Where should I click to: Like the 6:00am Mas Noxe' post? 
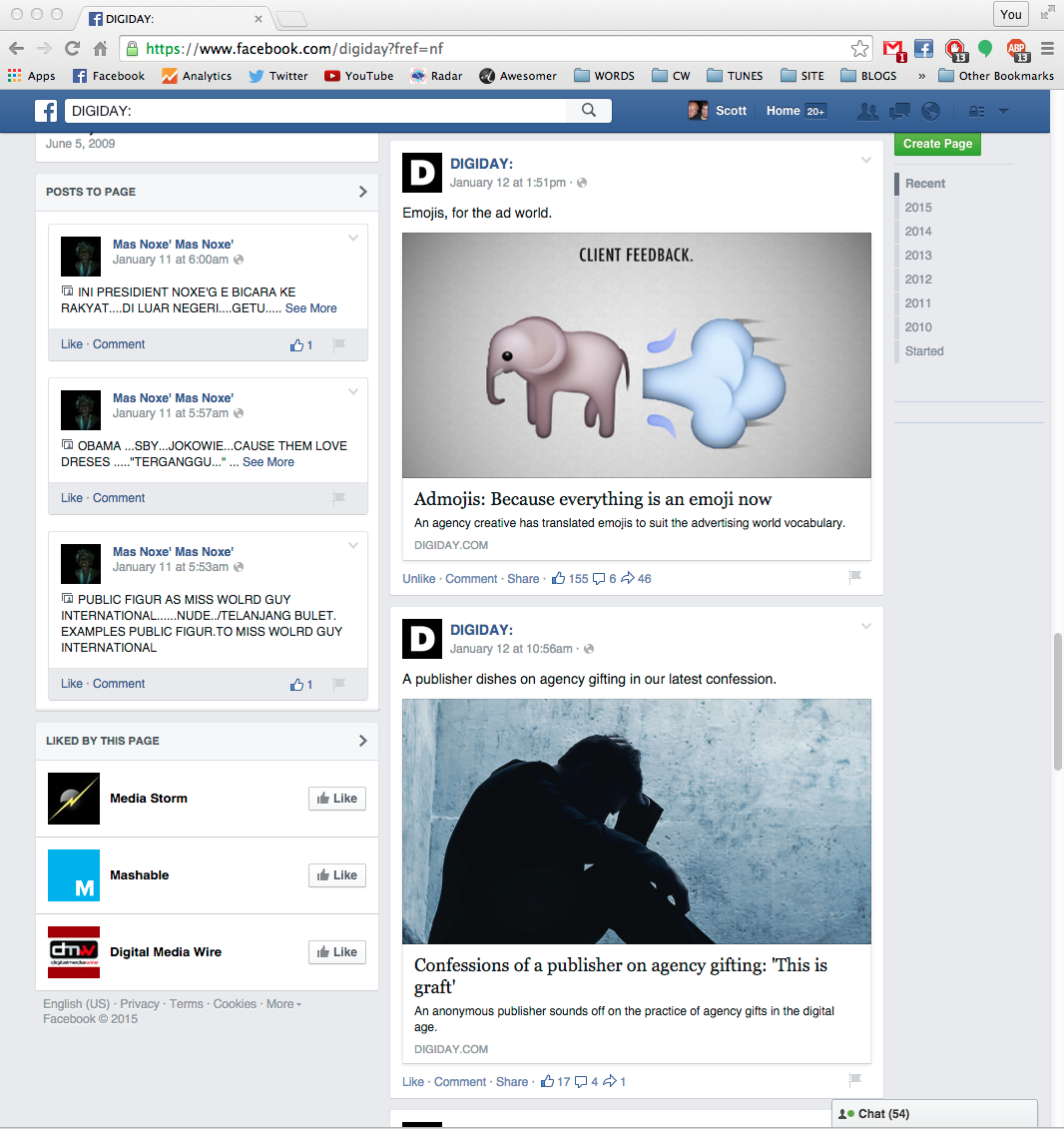(x=71, y=344)
